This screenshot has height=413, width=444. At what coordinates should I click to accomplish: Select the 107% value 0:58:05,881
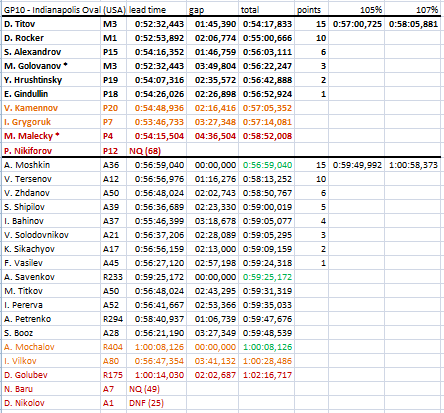pyautogui.click(x=413, y=24)
